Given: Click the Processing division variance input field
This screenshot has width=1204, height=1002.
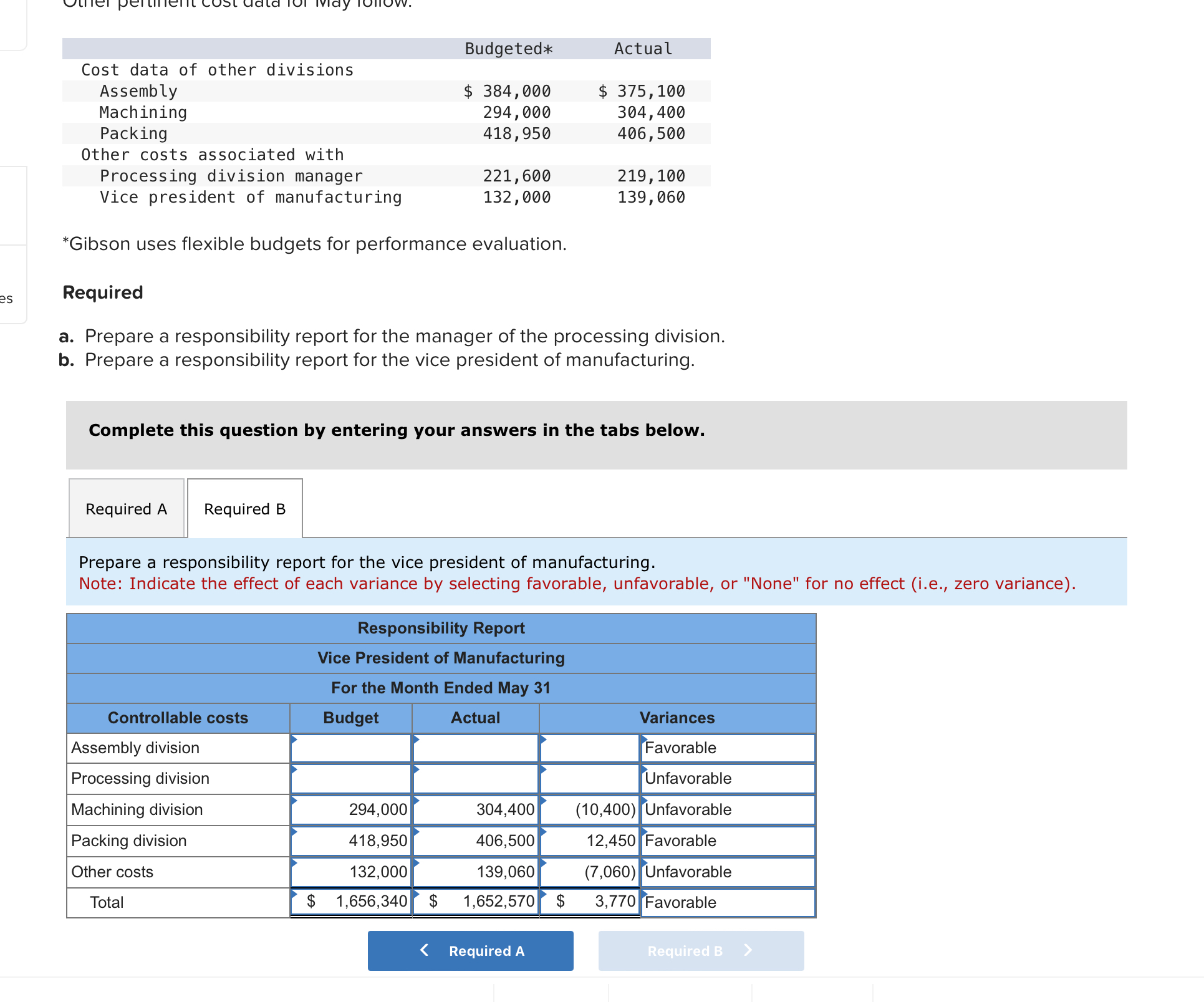Looking at the screenshot, I should click(589, 778).
